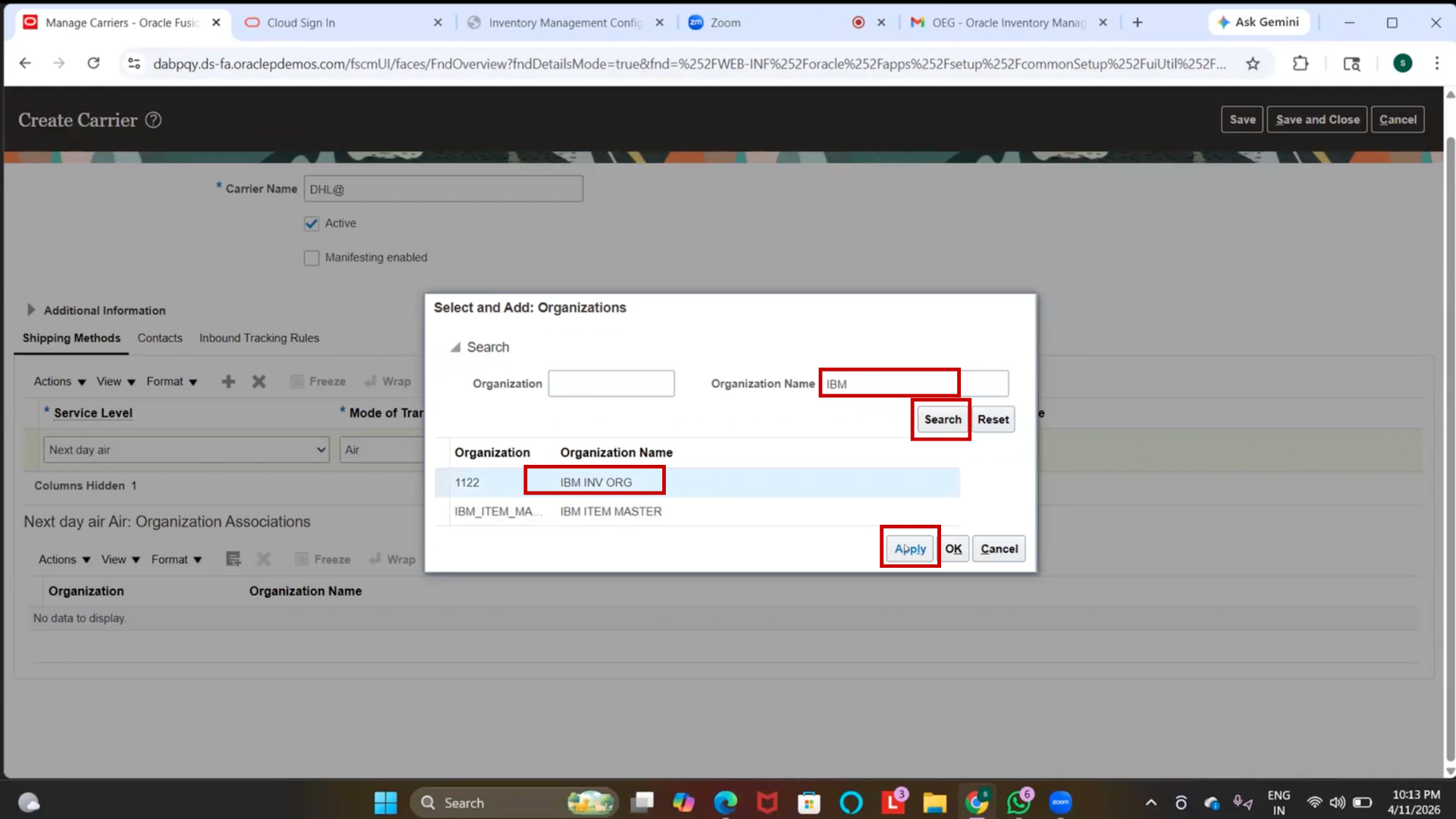1456x819 pixels.
Task: Click the Service Level column header
Action: pos(93,413)
